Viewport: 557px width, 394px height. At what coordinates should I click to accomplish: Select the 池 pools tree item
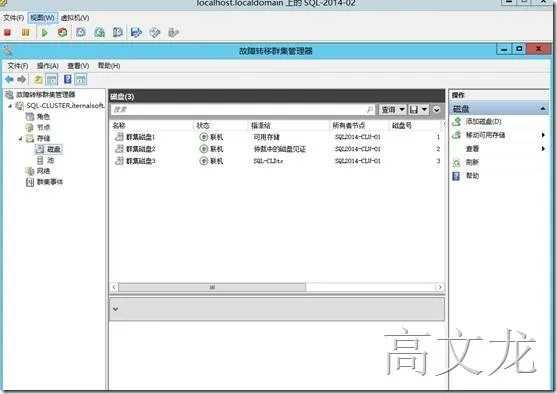[x=50, y=160]
